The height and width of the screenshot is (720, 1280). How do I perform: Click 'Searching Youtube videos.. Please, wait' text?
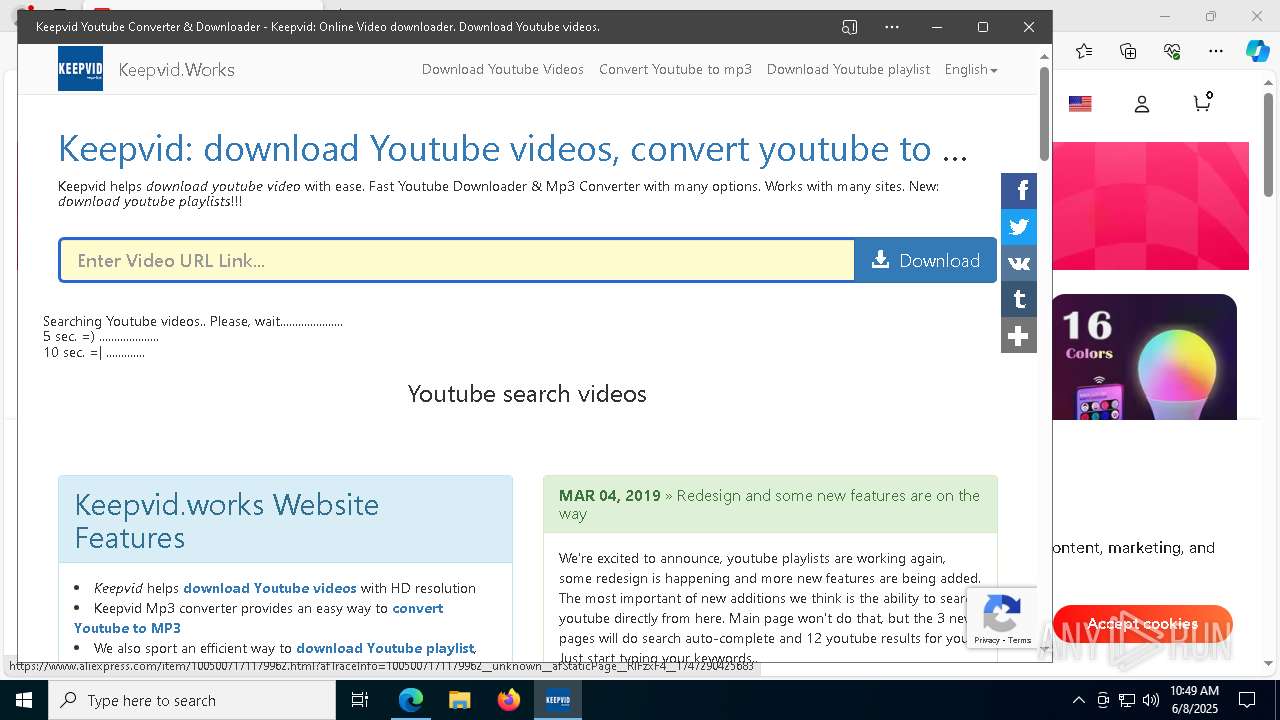[x=193, y=321]
